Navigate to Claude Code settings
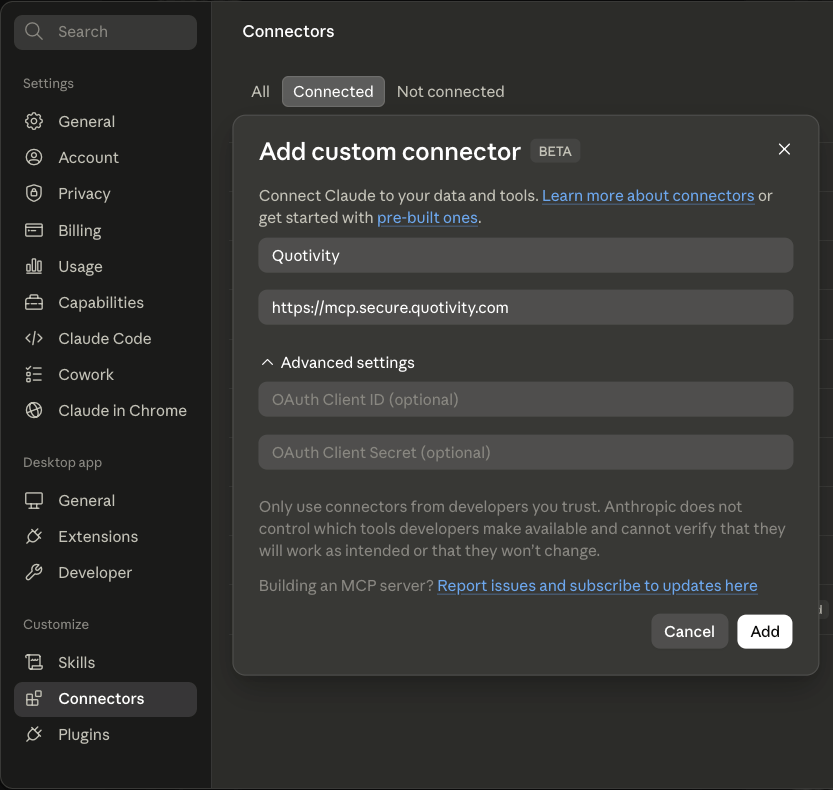This screenshot has height=790, width=833. tap(105, 338)
